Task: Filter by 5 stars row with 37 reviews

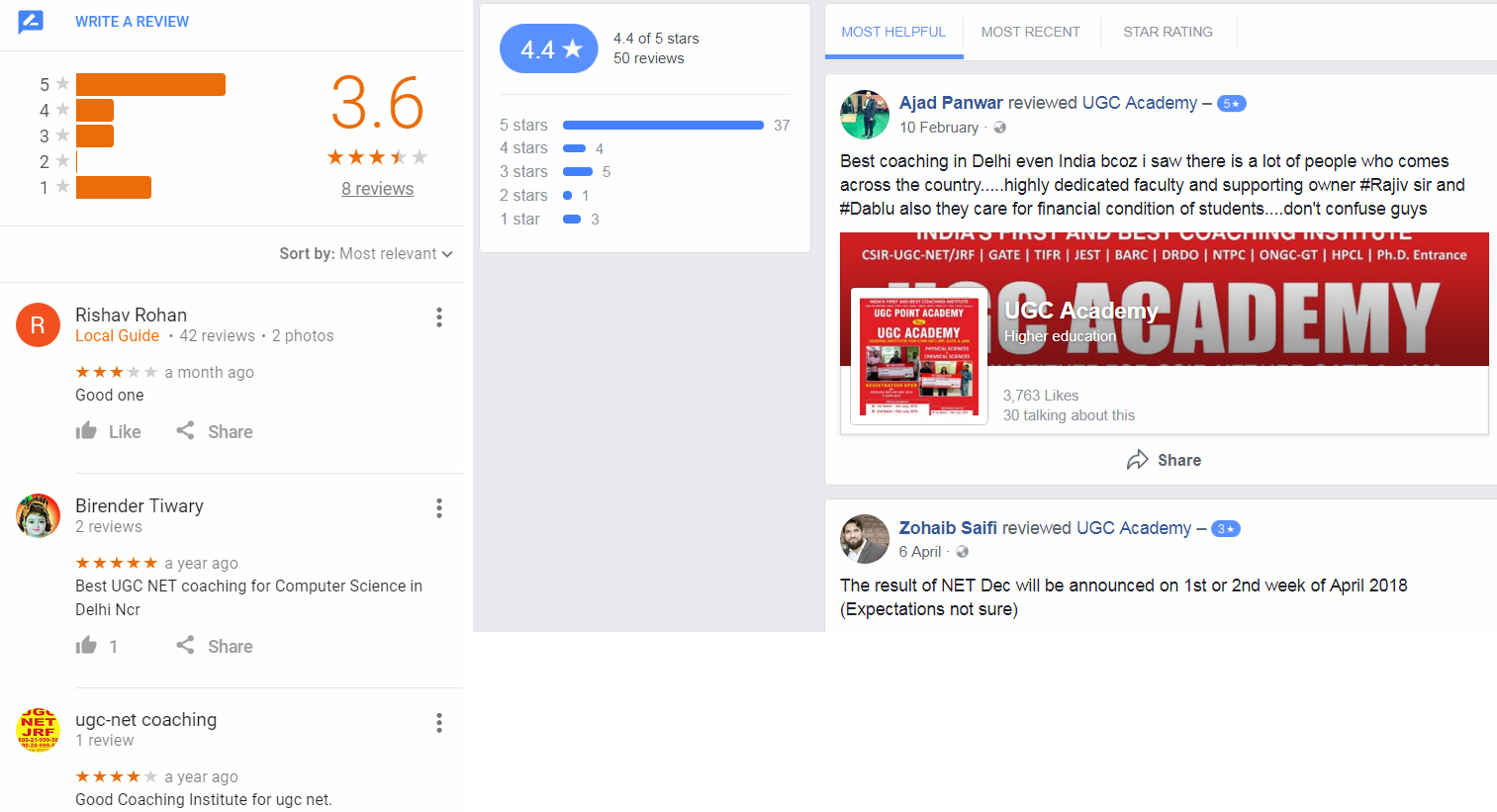Action: point(645,126)
